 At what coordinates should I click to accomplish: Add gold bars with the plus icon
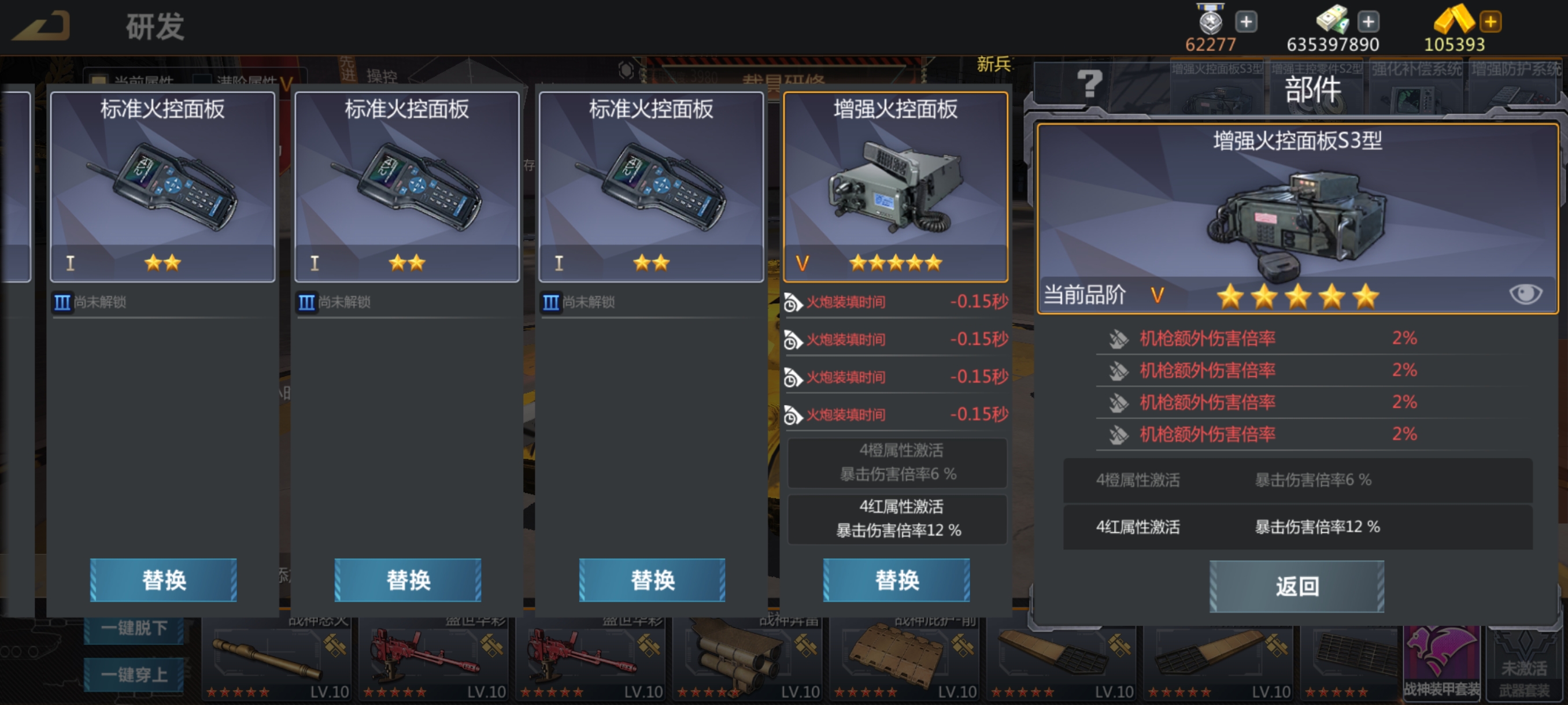pyautogui.click(x=1491, y=22)
